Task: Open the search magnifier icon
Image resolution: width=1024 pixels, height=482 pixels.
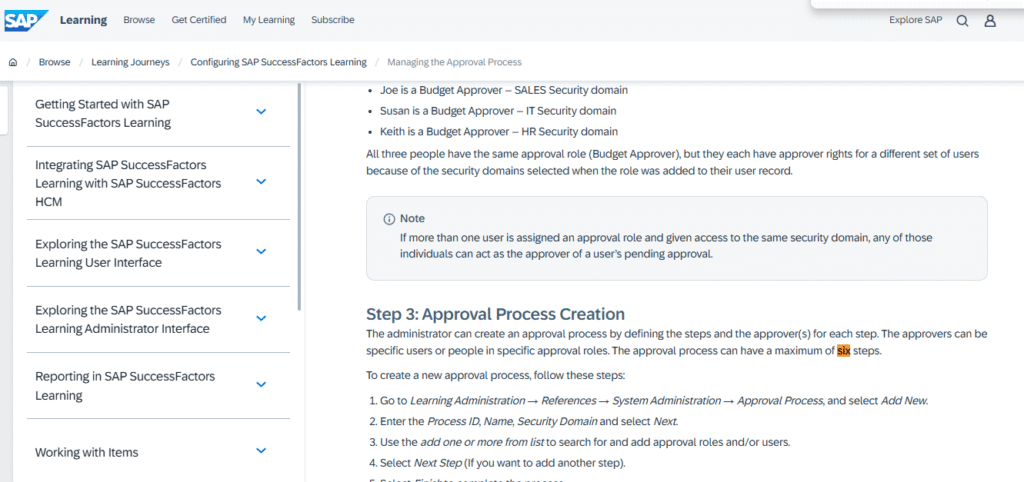Action: 962,20
